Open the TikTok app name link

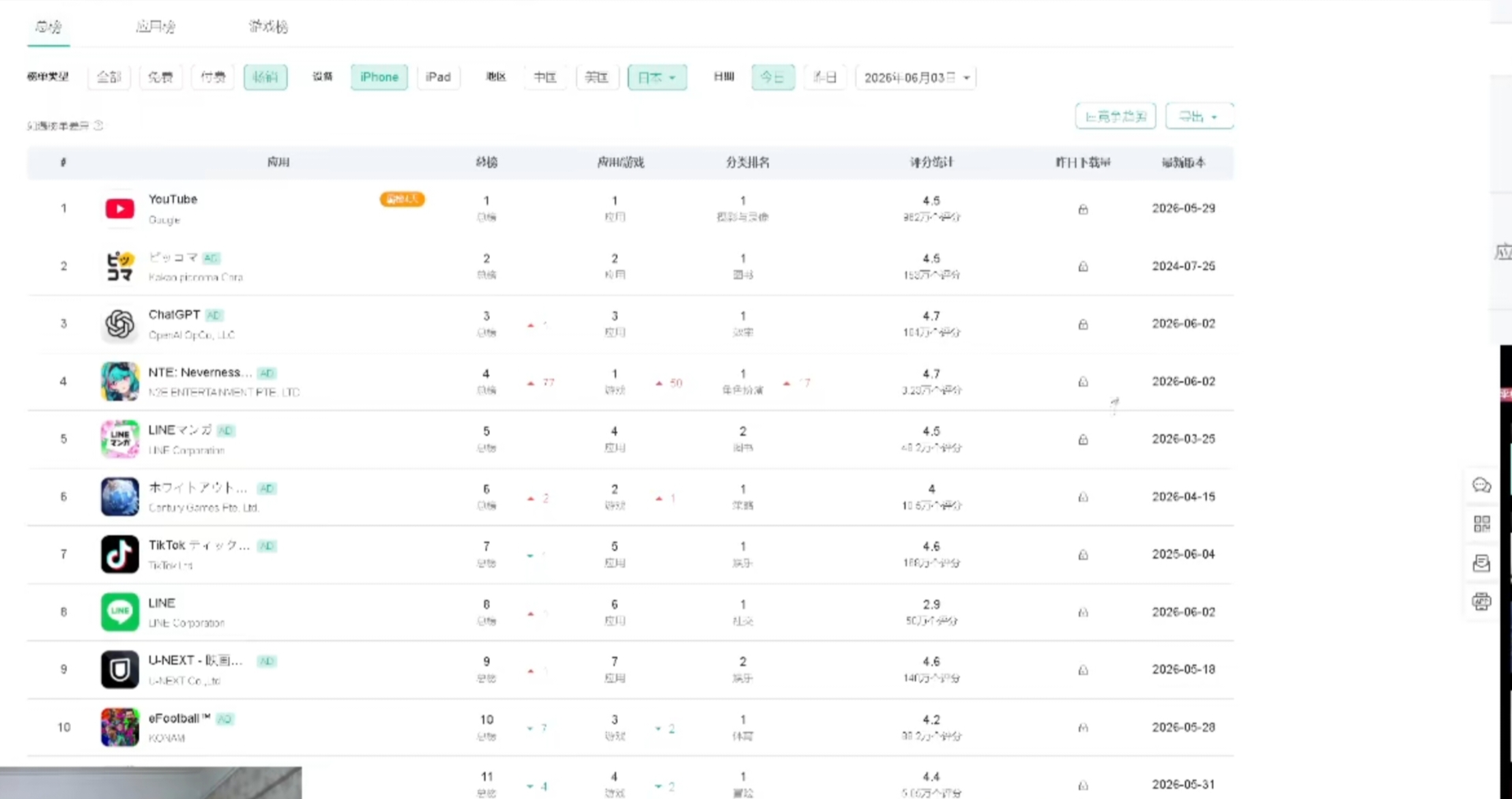(199, 545)
